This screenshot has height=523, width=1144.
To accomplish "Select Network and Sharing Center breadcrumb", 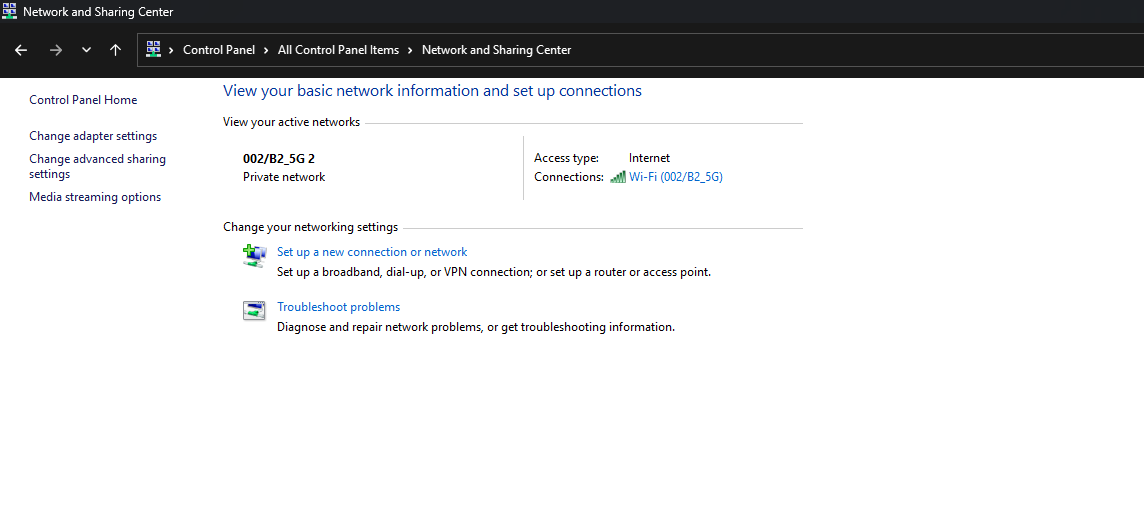I will click(x=496, y=50).
